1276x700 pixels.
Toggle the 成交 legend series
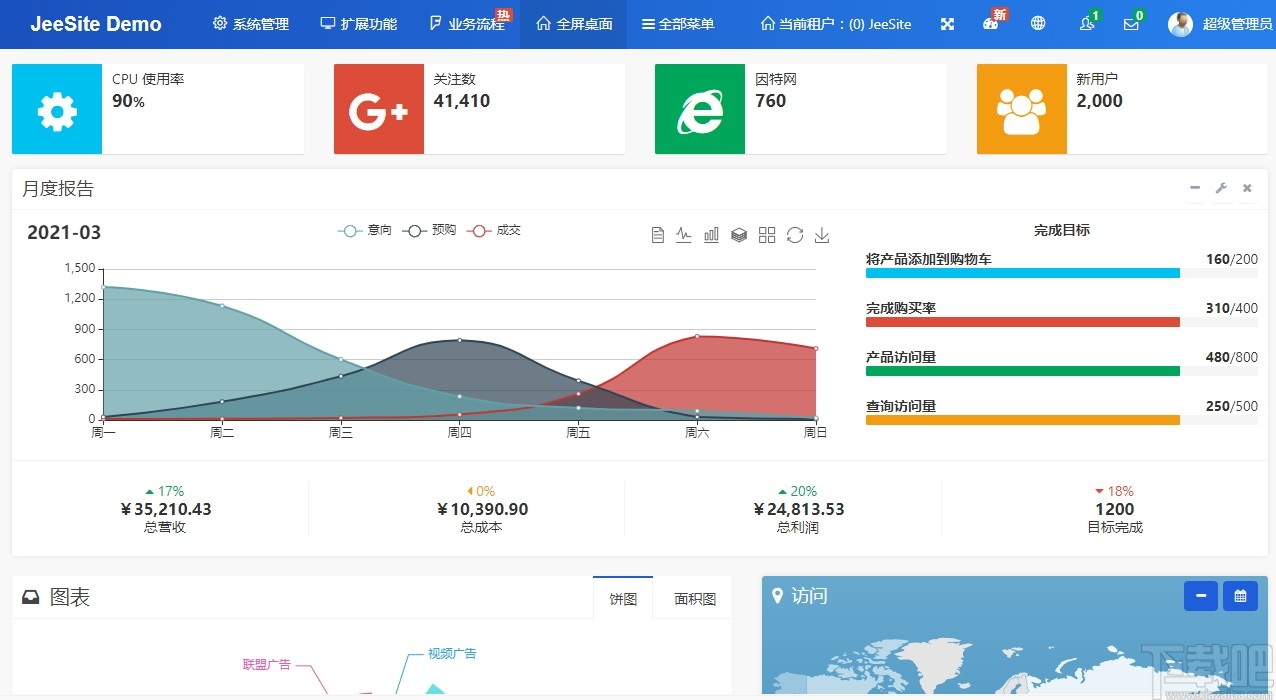(493, 230)
